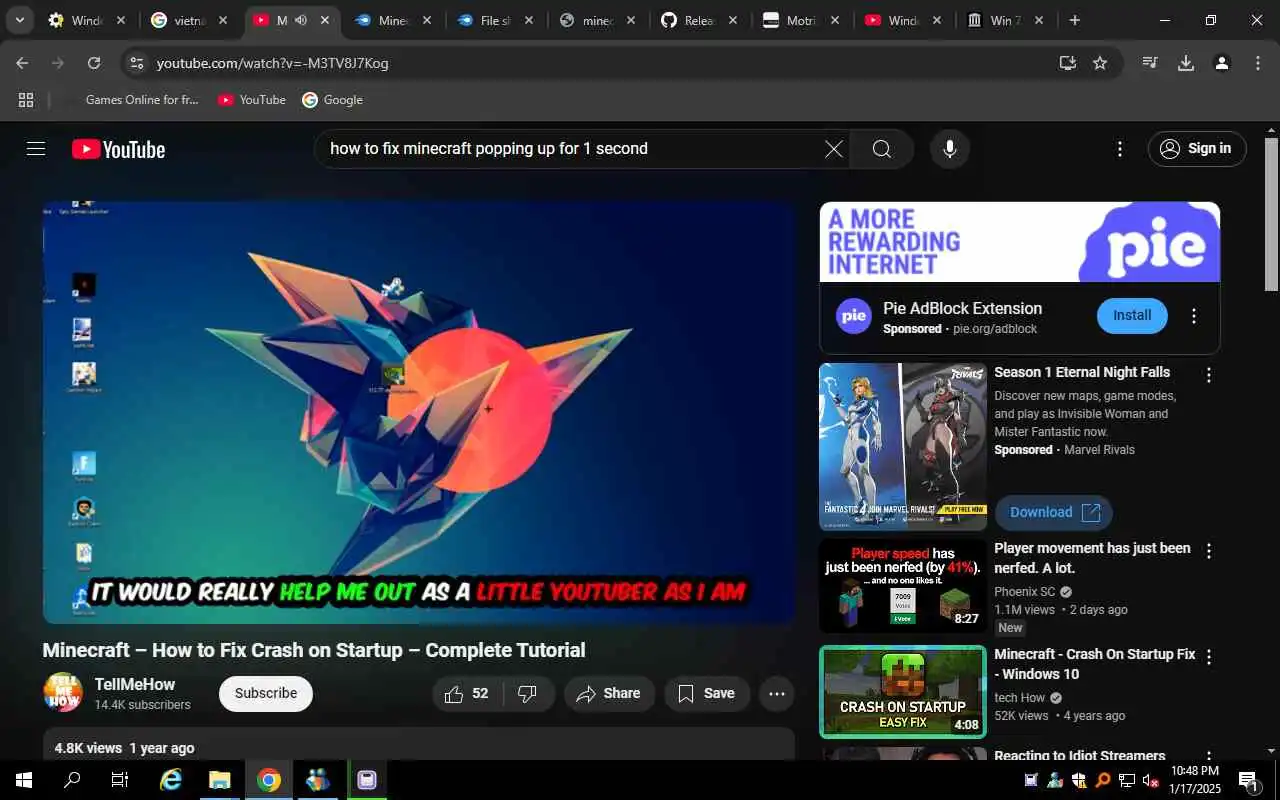This screenshot has height=800, width=1280.
Task: Clear the YouTube search query
Action: pos(833,149)
